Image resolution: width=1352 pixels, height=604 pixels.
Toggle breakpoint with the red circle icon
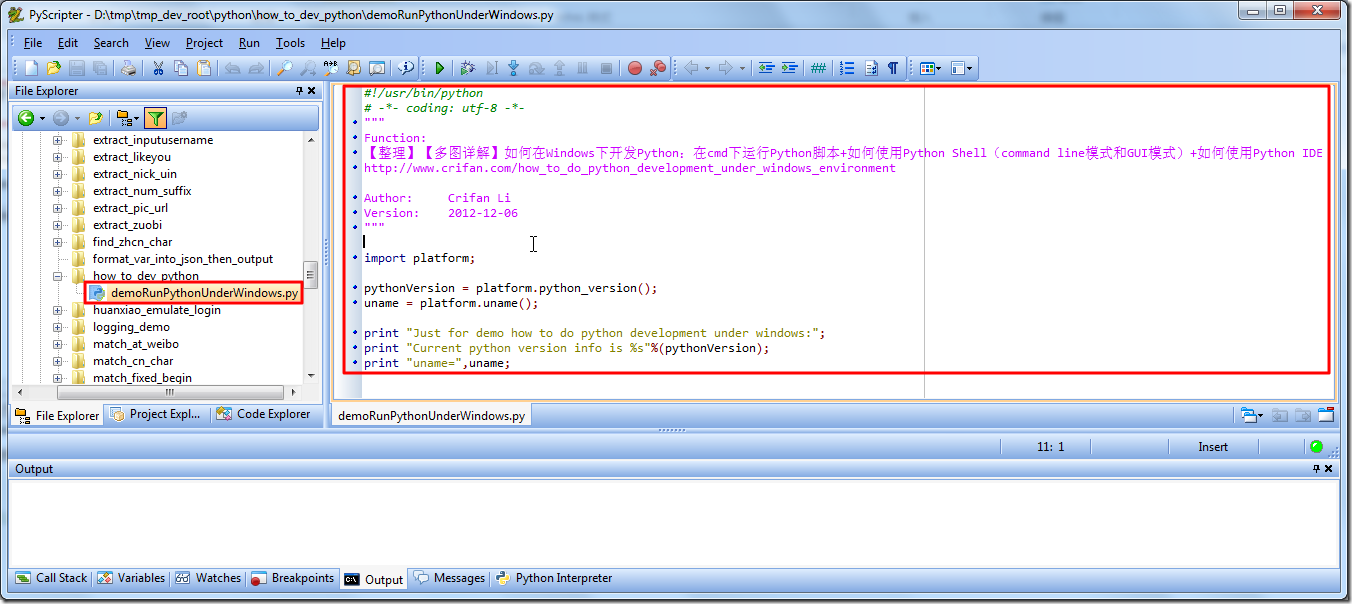pos(635,68)
